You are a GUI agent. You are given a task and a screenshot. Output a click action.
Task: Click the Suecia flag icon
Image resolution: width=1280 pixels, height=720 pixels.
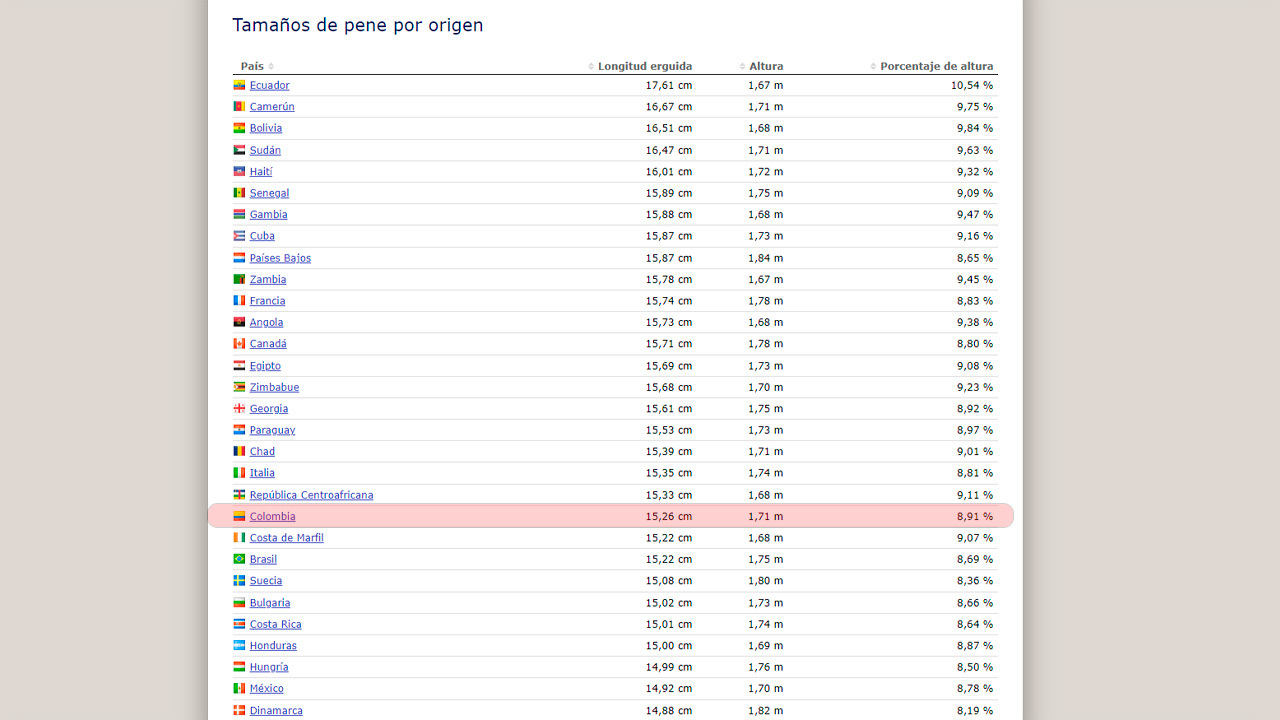coord(239,581)
